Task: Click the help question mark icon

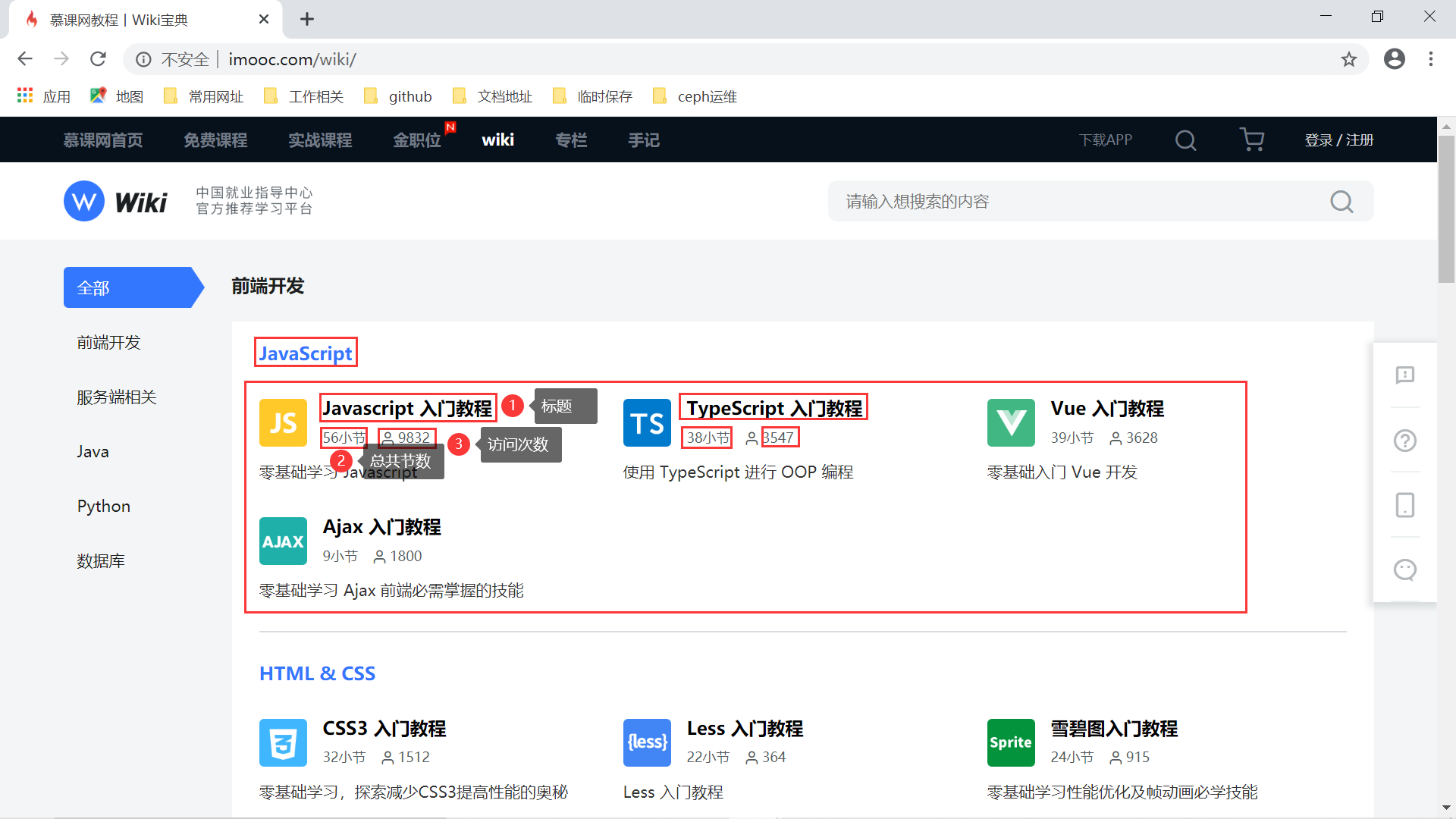Action: coord(1404,441)
